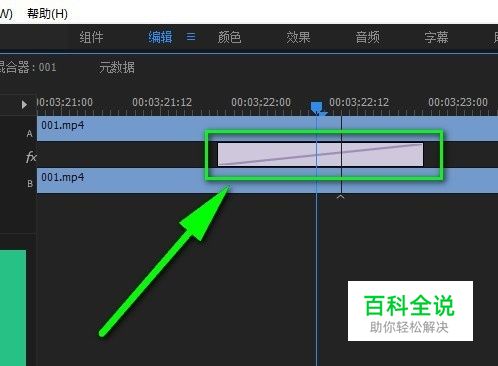Select the 编辑 workspace tab
The width and height of the screenshot is (498, 366).
pos(160,37)
